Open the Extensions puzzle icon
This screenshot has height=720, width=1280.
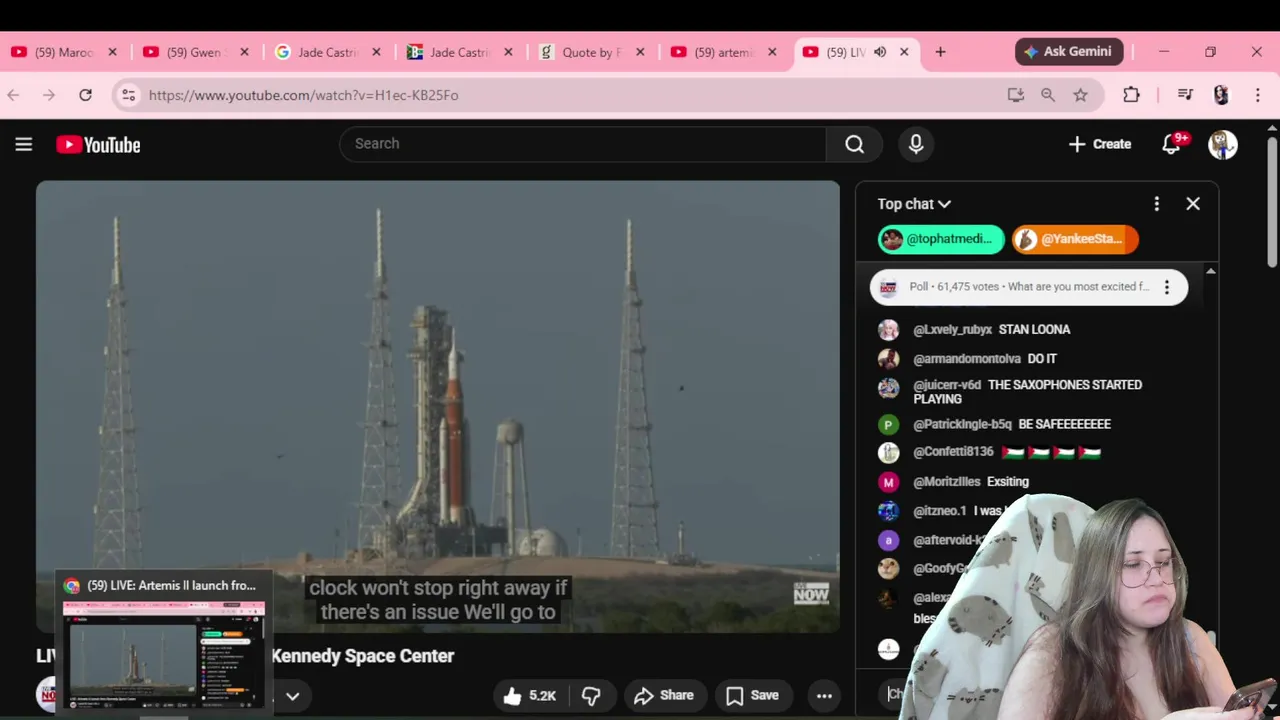coord(1131,95)
